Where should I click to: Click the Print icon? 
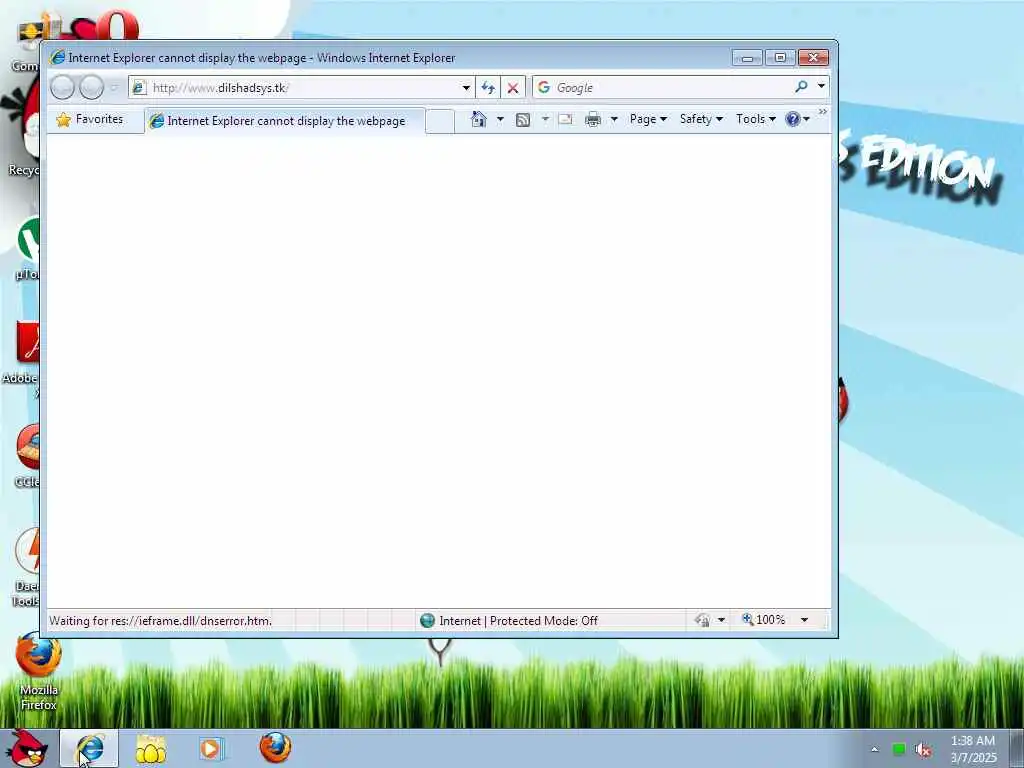593,120
